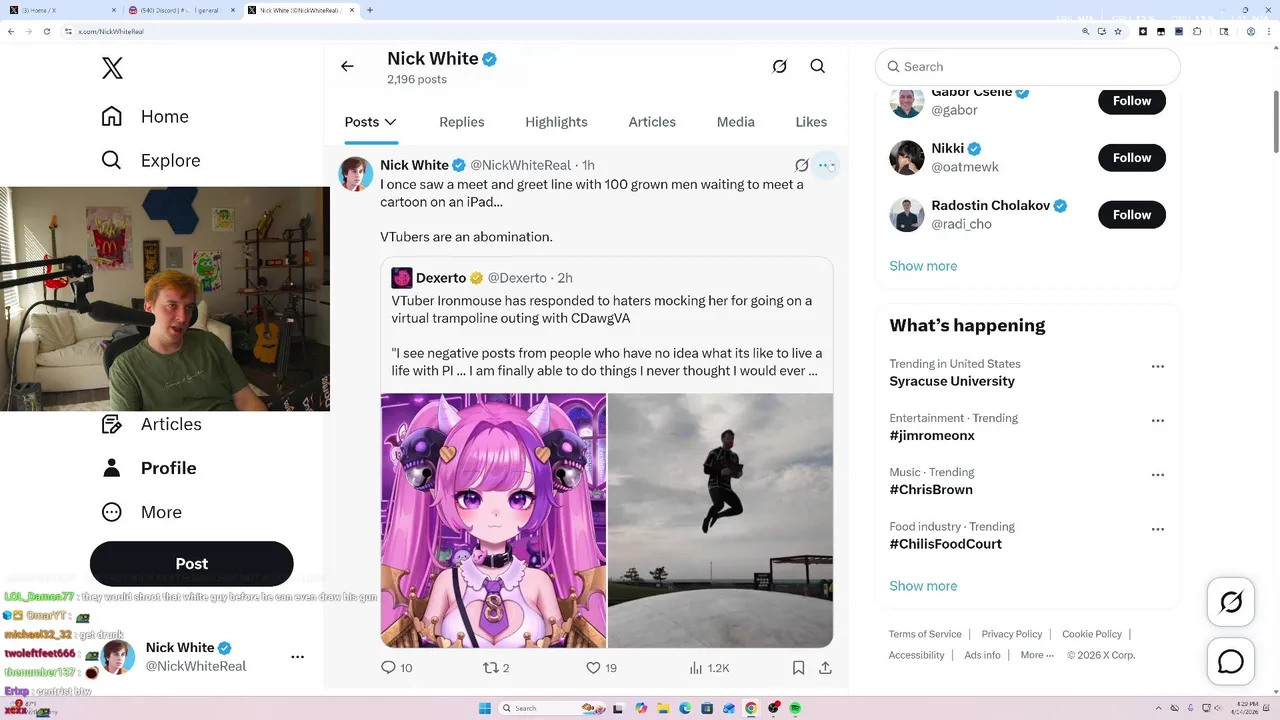Image resolution: width=1280 pixels, height=720 pixels.
Task: Bookmark Nick White's post
Action: click(798, 668)
